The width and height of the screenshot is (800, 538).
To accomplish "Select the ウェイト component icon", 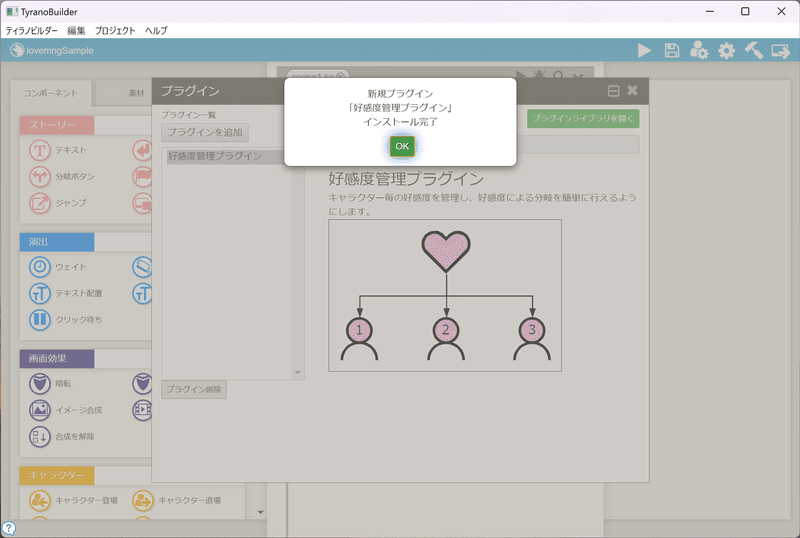I will [39, 267].
